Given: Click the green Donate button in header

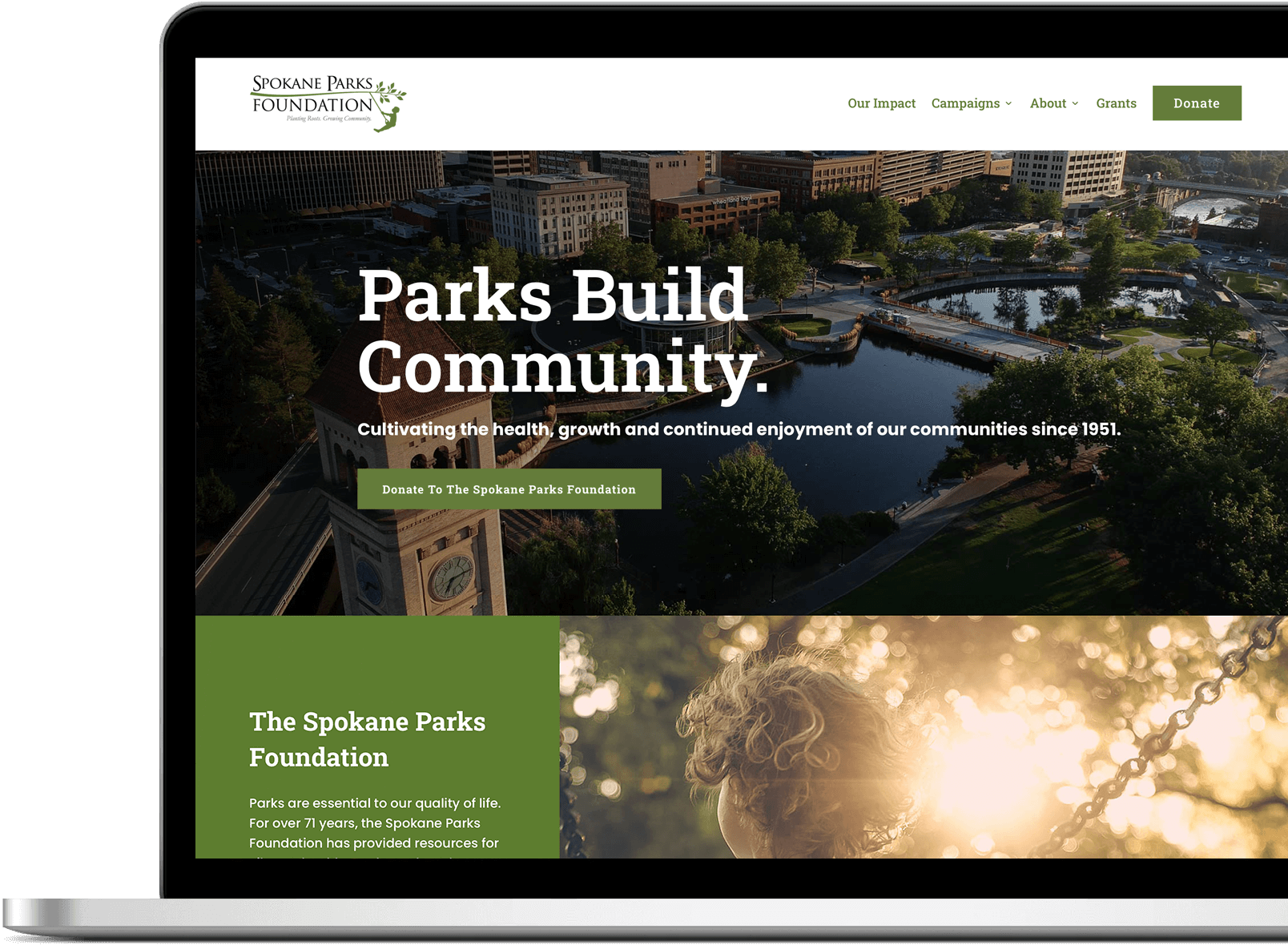Looking at the screenshot, I should 1197,103.
